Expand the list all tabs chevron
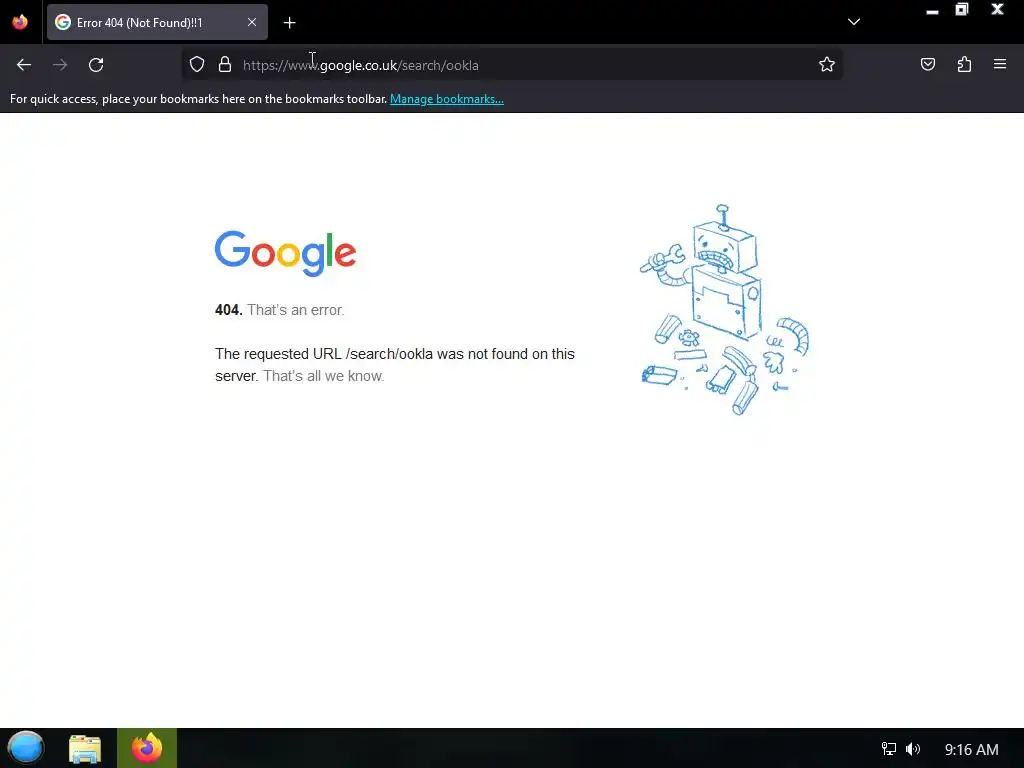 [x=854, y=22]
